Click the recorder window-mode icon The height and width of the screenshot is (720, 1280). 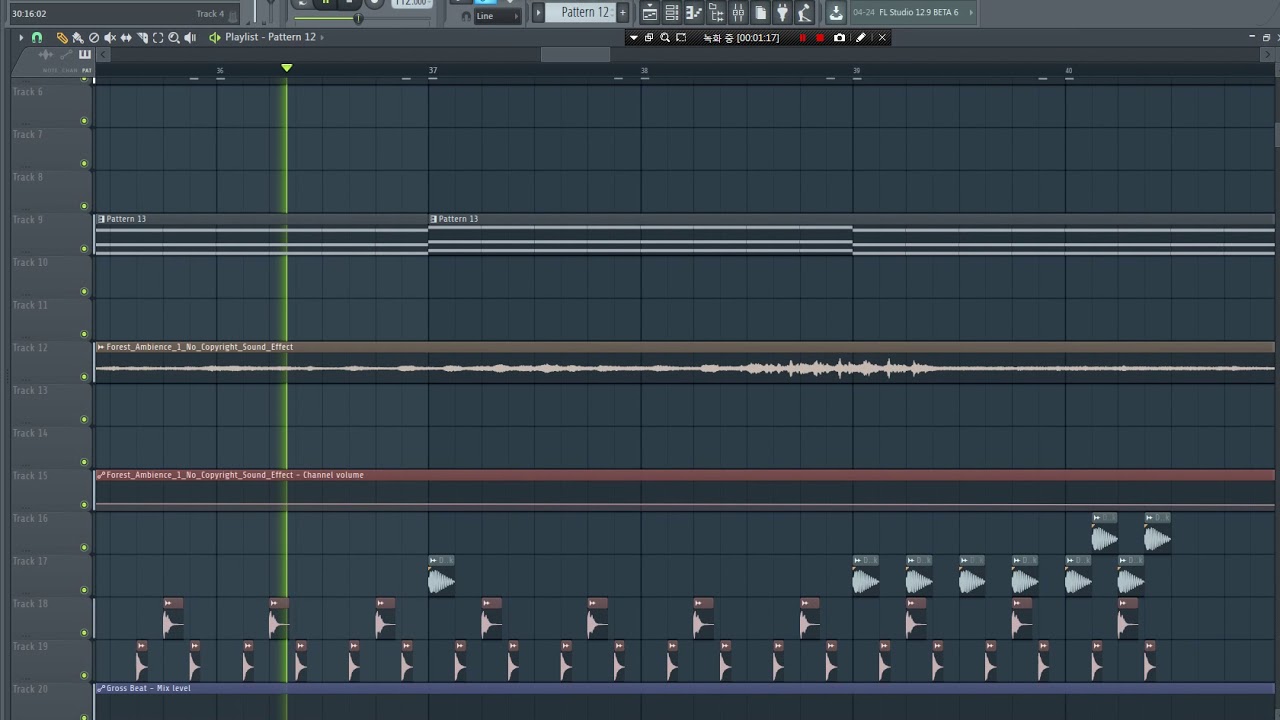(x=649, y=37)
